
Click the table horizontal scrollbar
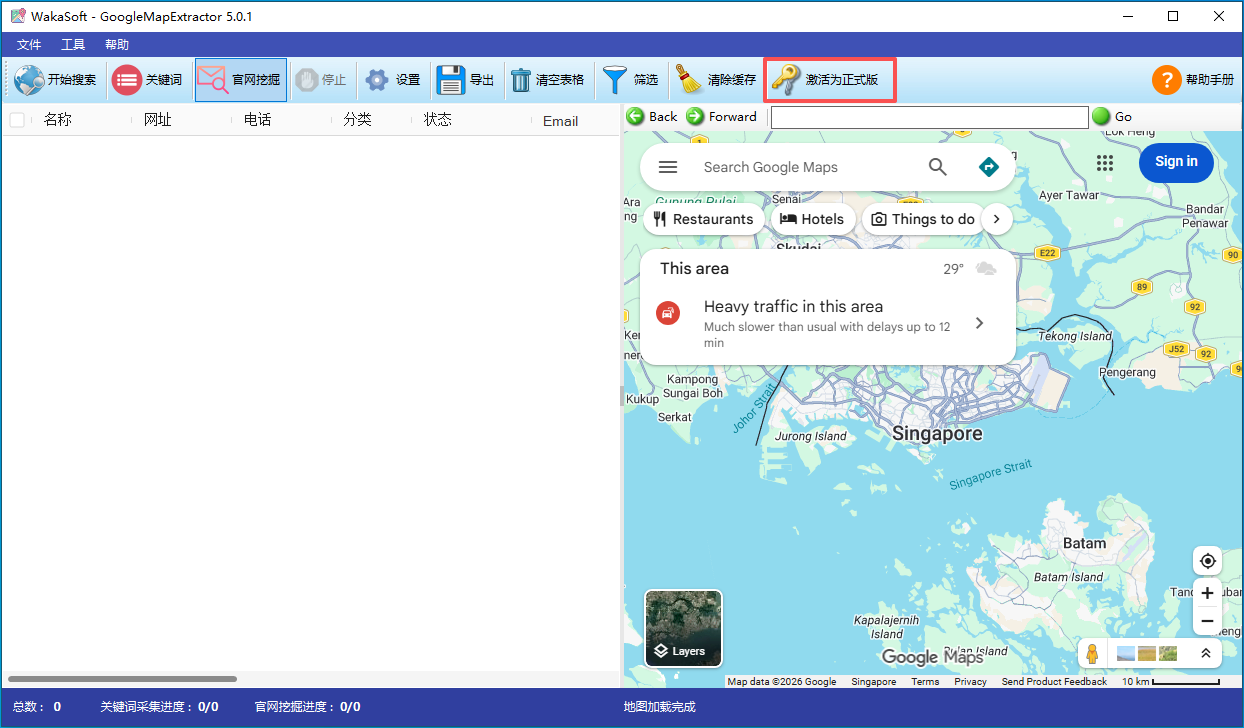pos(122,679)
